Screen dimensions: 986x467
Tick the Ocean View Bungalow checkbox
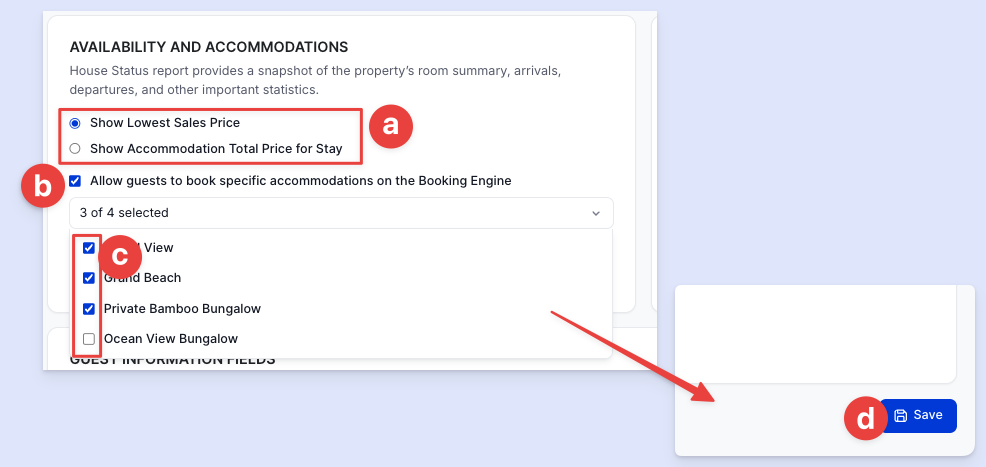pos(89,339)
